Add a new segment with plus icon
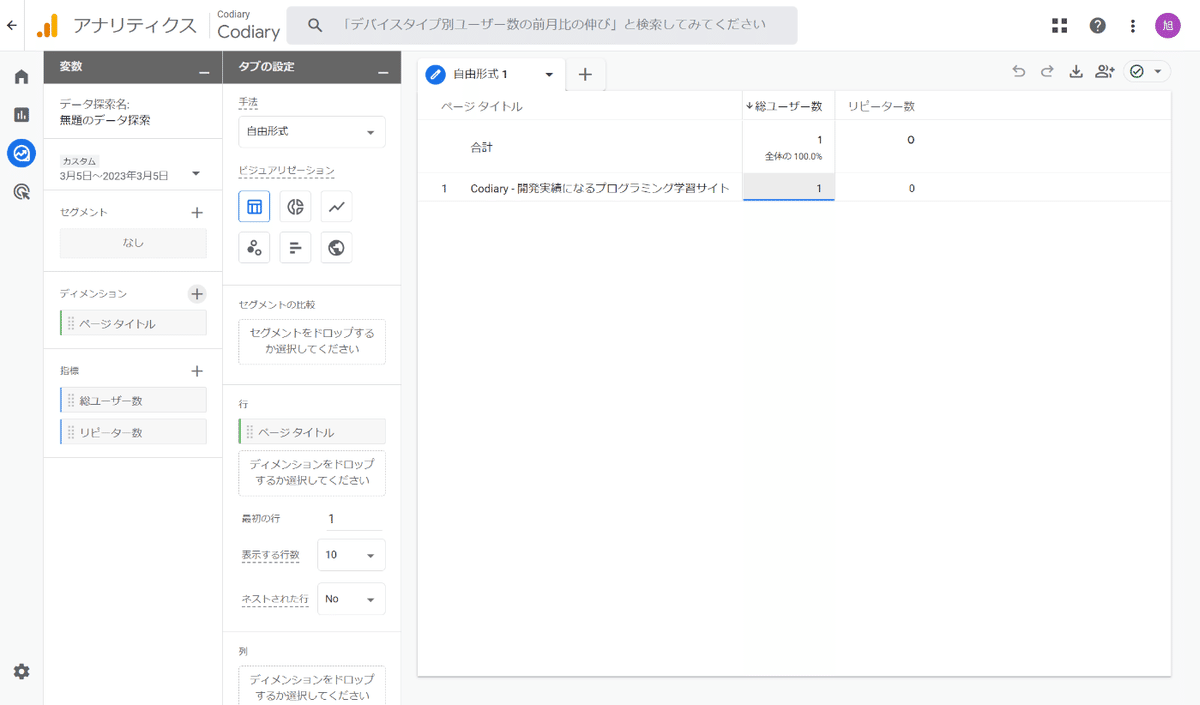This screenshot has width=1200, height=705. (x=197, y=212)
